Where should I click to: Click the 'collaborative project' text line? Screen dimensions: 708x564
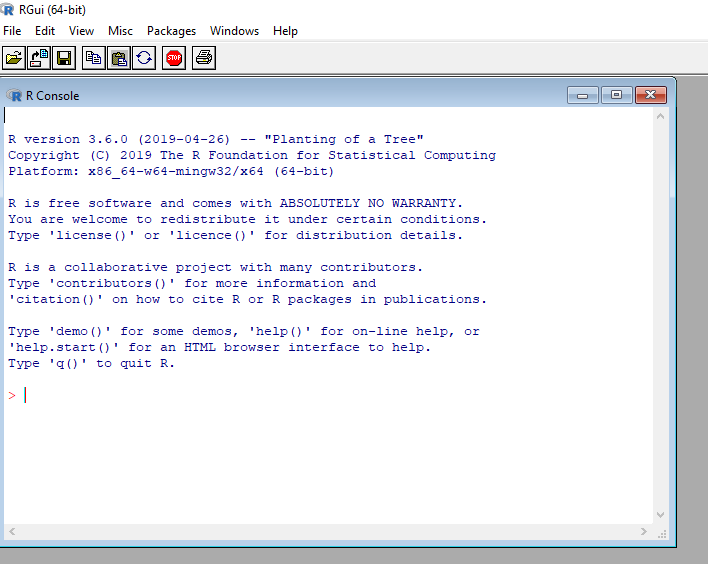click(x=215, y=267)
